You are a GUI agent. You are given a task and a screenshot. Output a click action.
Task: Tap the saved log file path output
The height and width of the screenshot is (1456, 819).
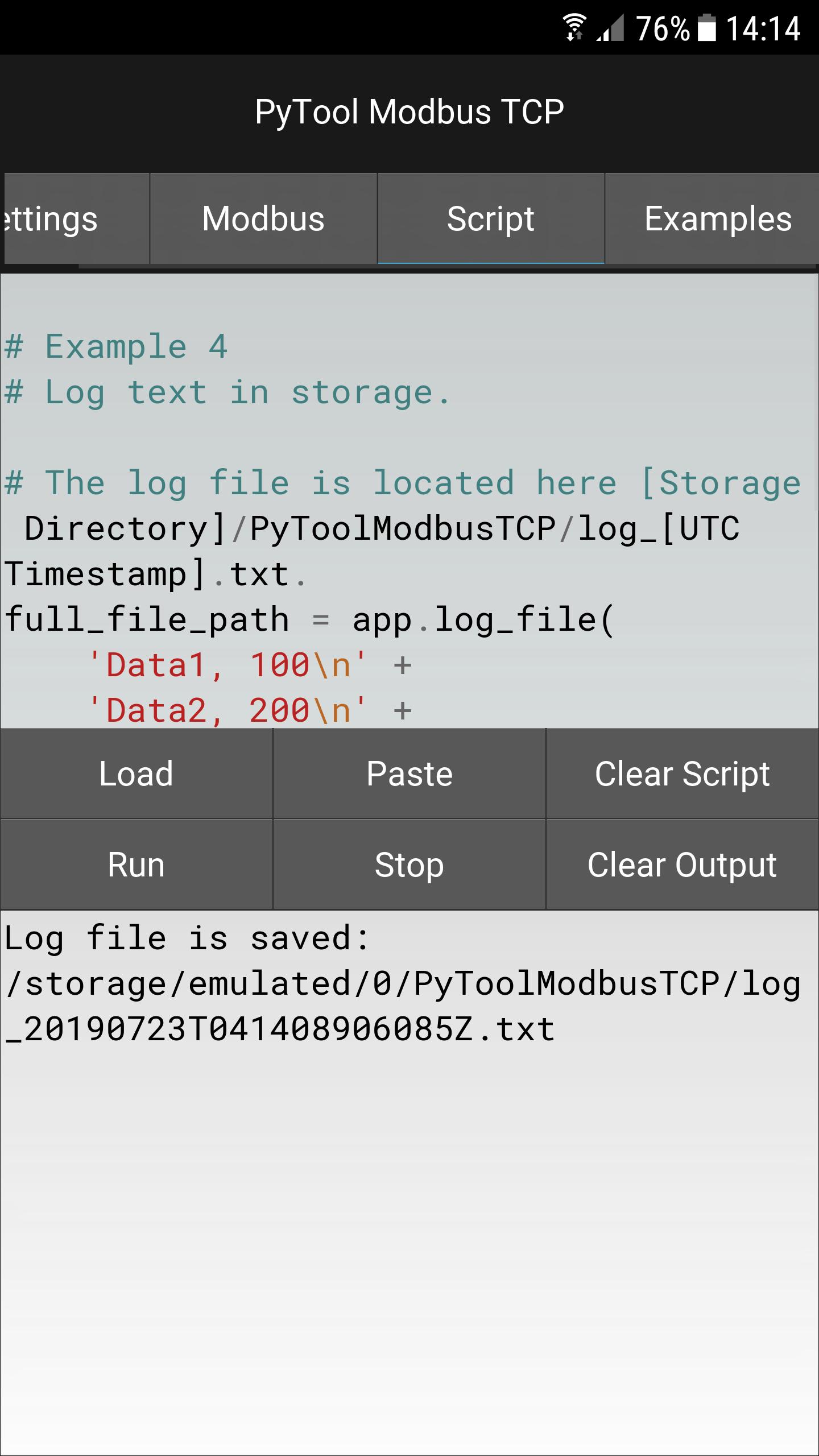click(403, 1006)
